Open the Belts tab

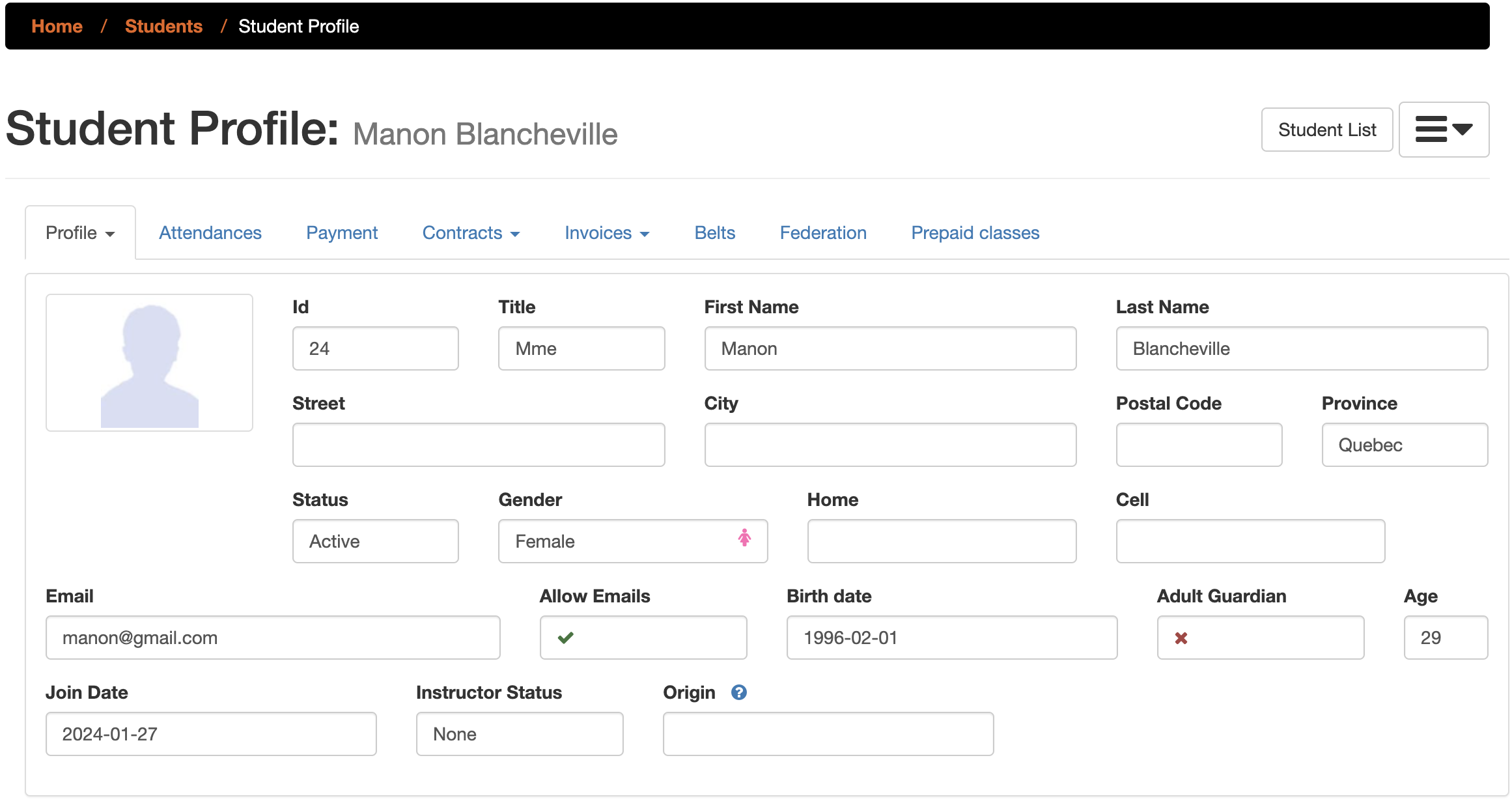click(714, 233)
